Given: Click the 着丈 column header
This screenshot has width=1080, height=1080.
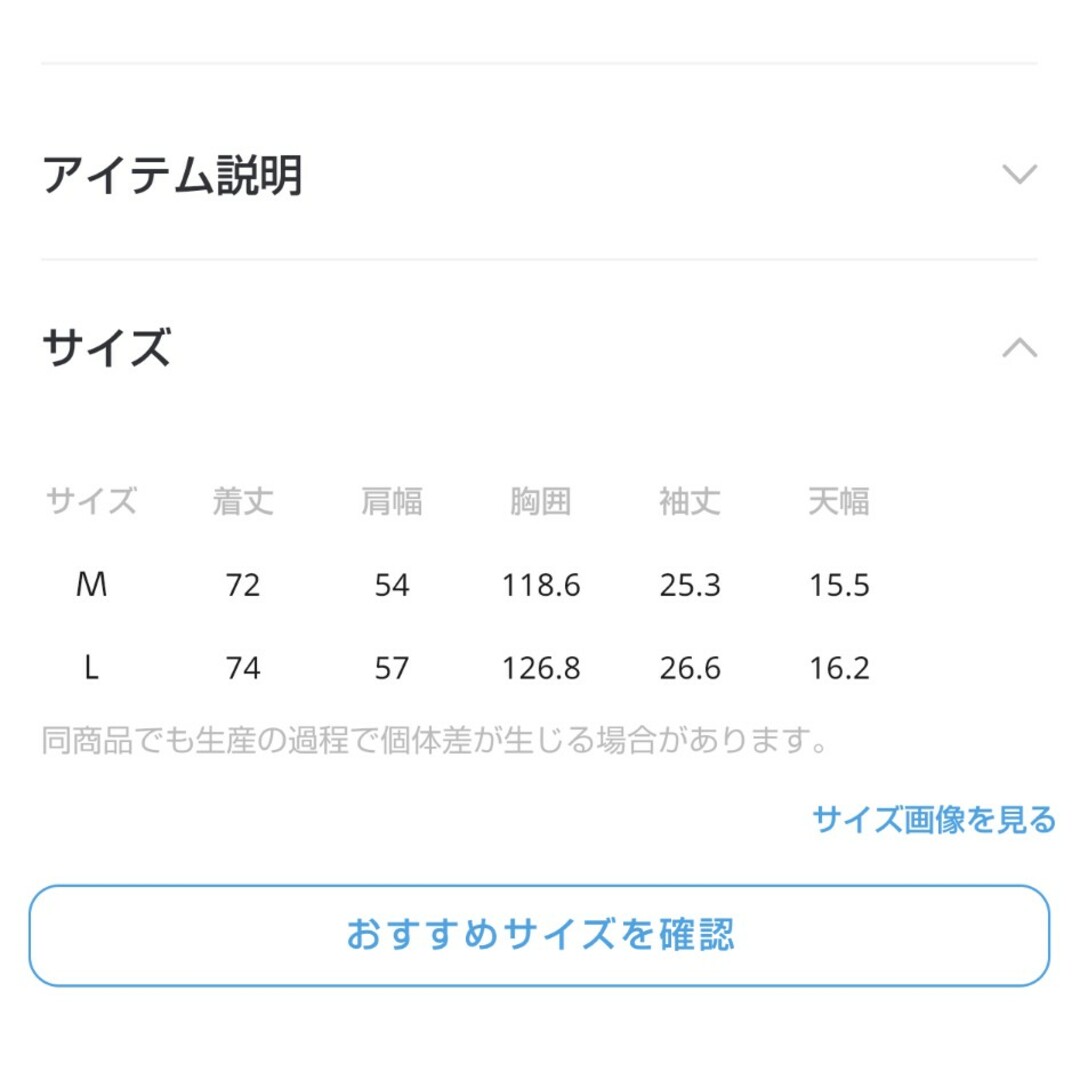Looking at the screenshot, I should pos(242,501).
